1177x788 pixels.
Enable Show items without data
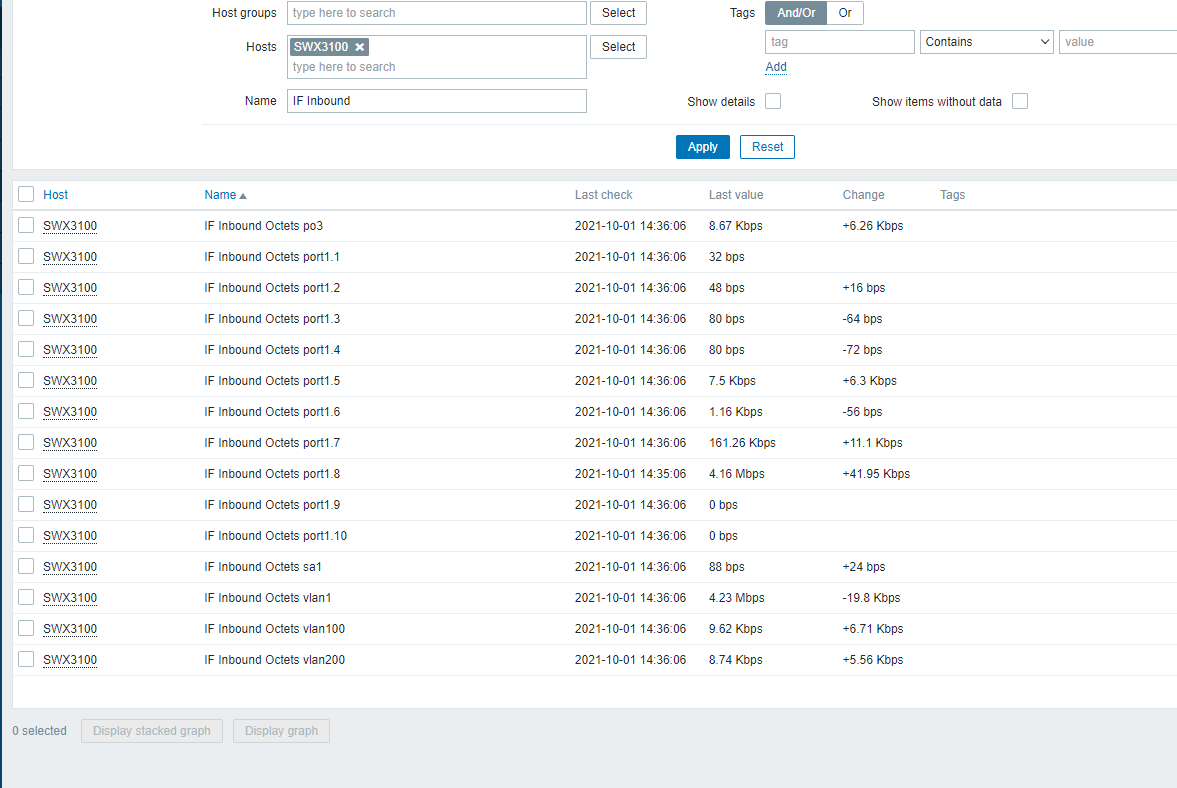click(x=1020, y=101)
